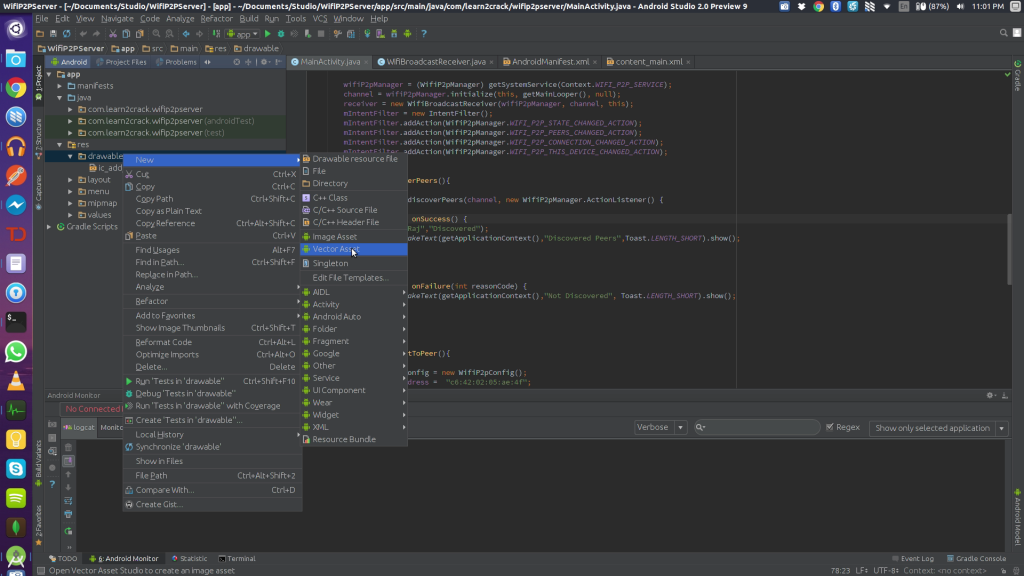Select the Cut scissors icon in toolbar
This screenshot has height=576, width=1024.
pyautogui.click(x=112, y=33)
